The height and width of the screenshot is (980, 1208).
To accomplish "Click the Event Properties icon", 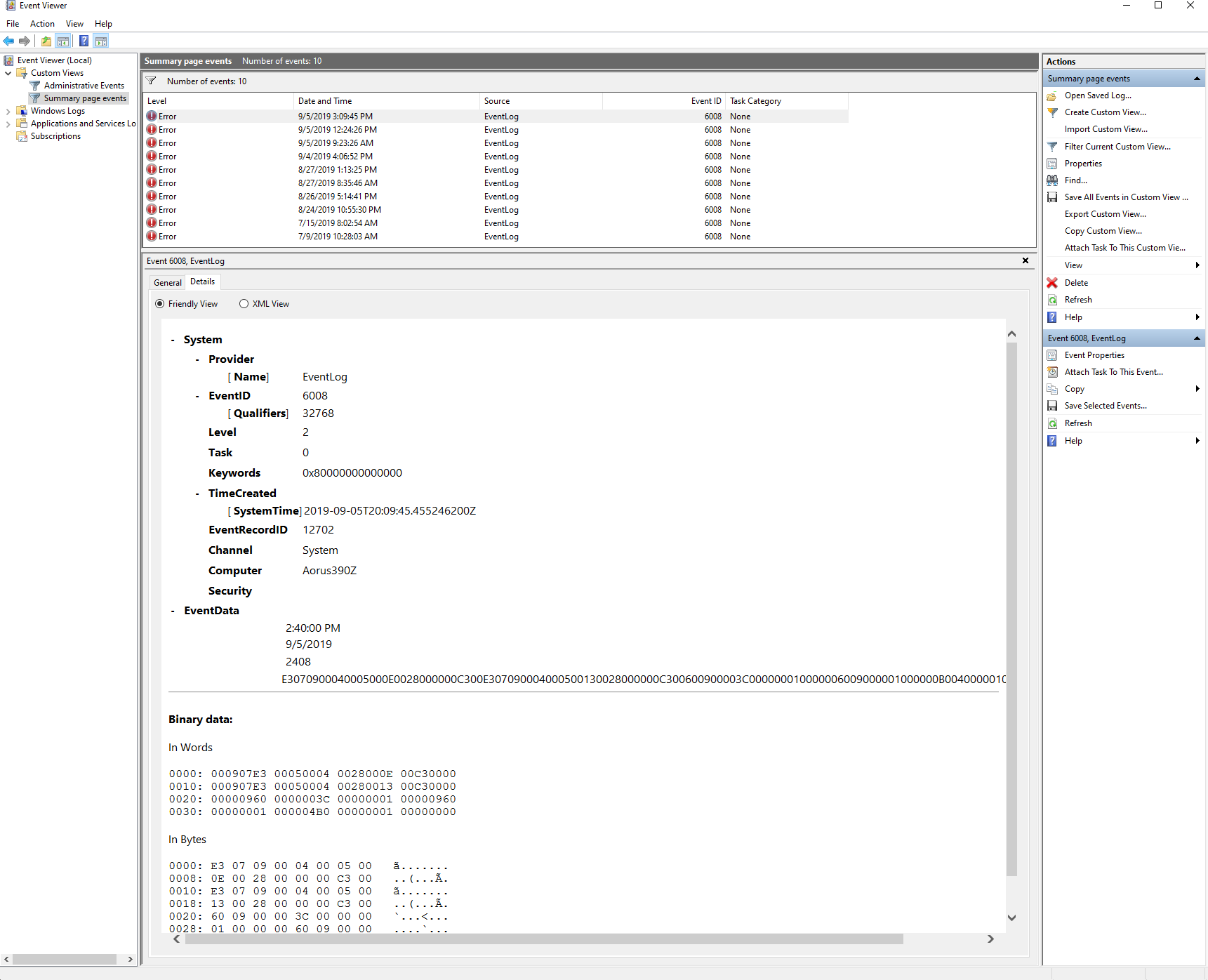I will pyautogui.click(x=1052, y=355).
